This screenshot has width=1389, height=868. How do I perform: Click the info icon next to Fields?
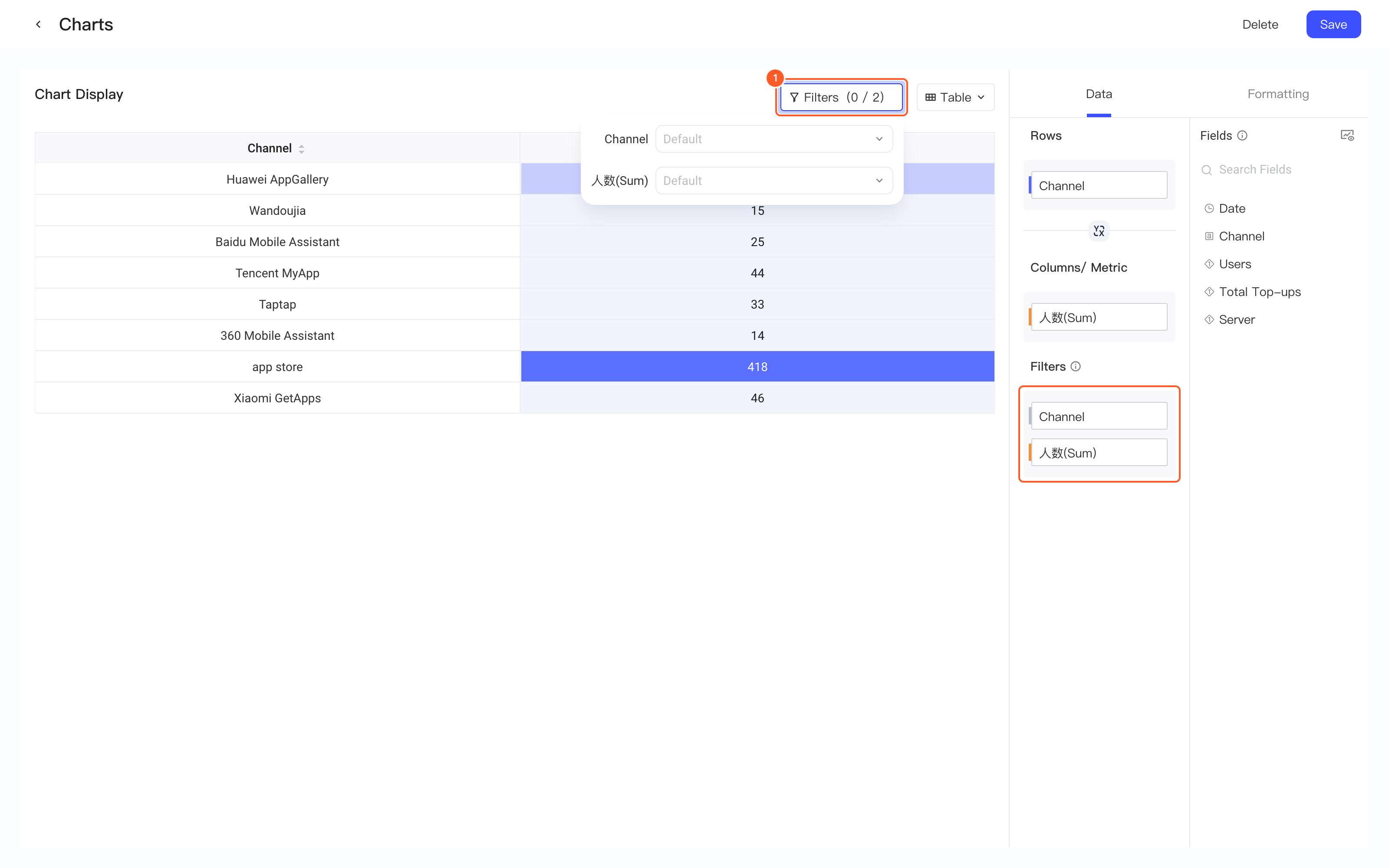1243,135
